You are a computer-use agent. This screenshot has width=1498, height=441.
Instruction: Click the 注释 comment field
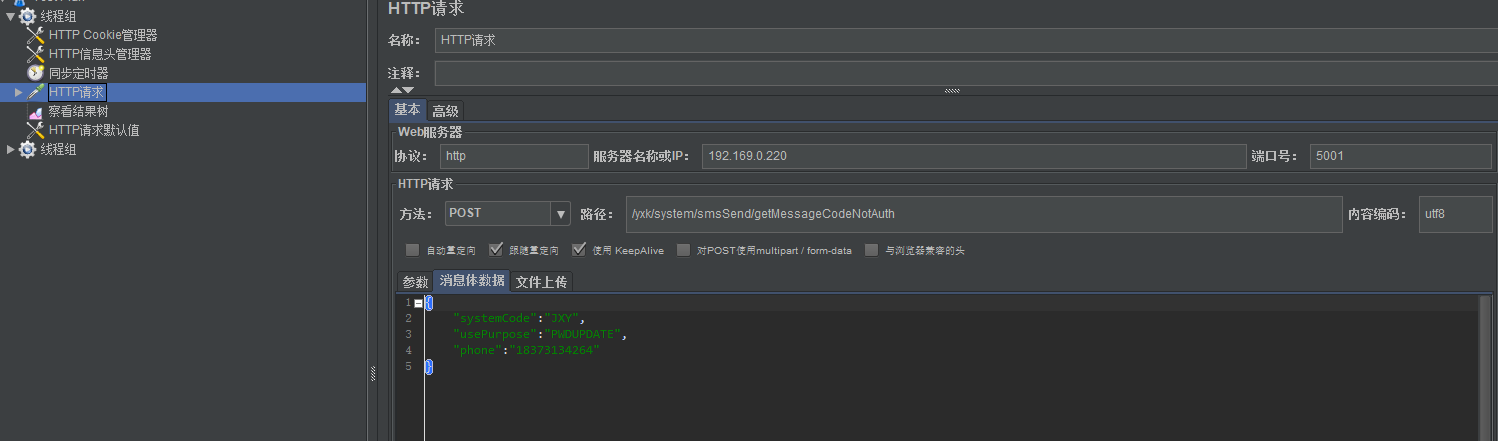(965, 74)
